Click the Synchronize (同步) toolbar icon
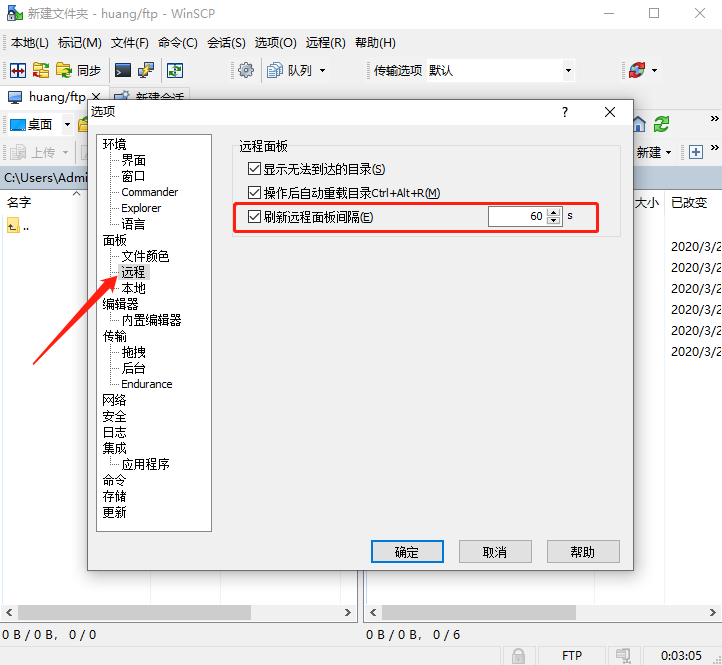The height and width of the screenshot is (665, 722). point(79,70)
